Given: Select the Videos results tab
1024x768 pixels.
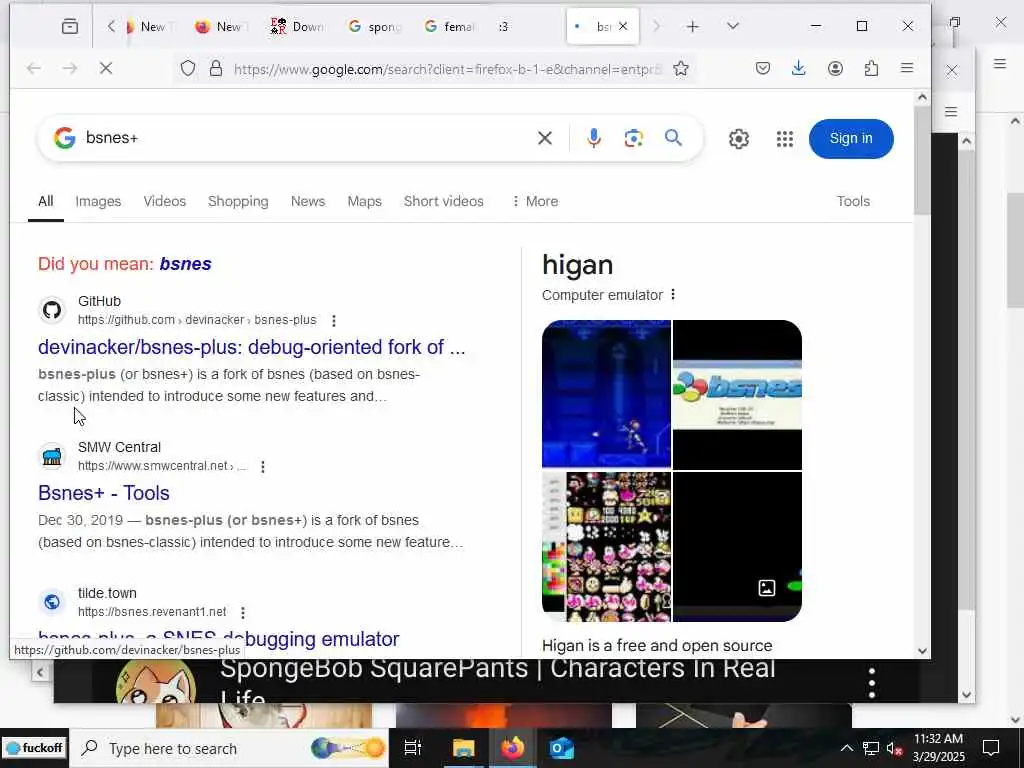Looking at the screenshot, I should click(x=165, y=201).
